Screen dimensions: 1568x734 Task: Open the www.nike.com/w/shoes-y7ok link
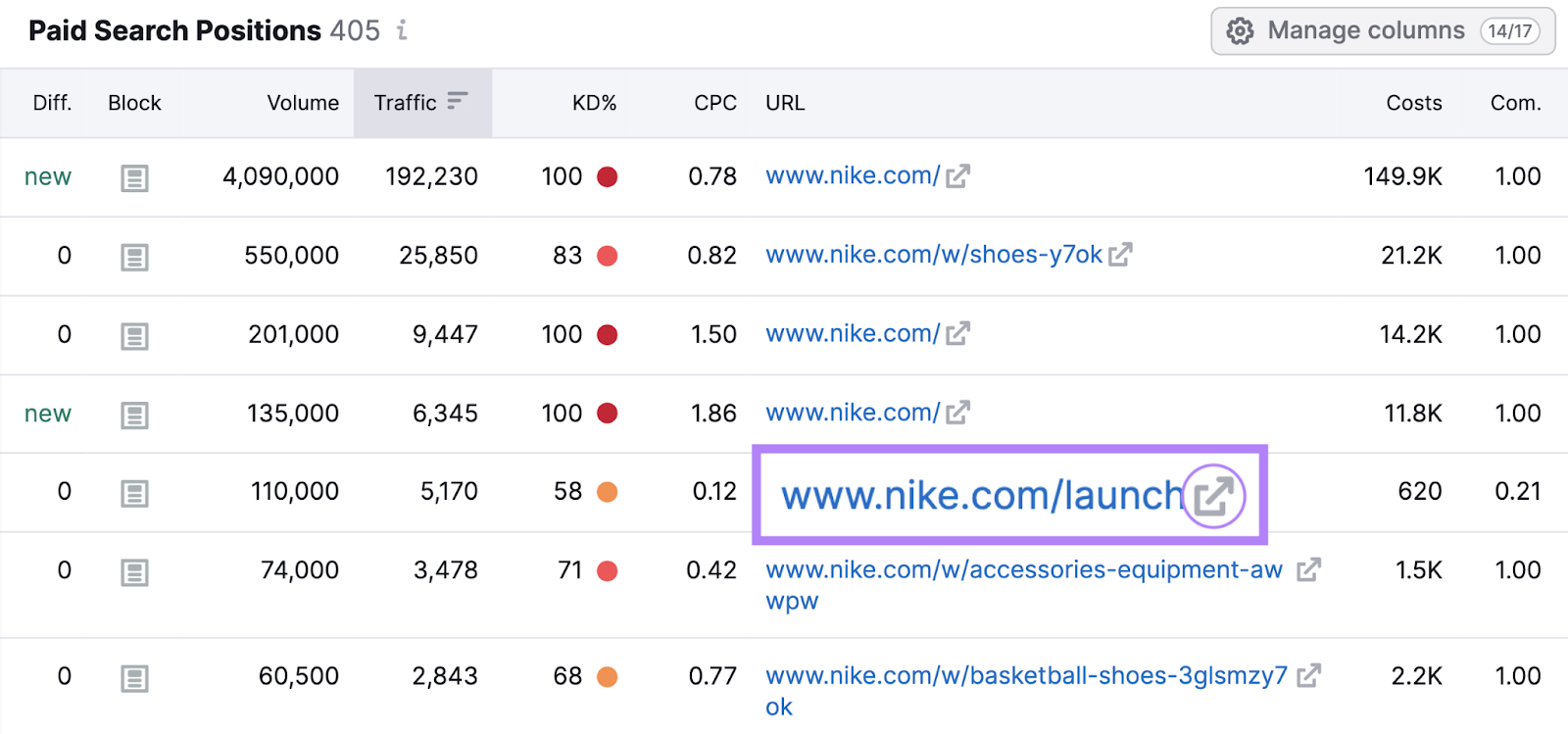[x=934, y=255]
